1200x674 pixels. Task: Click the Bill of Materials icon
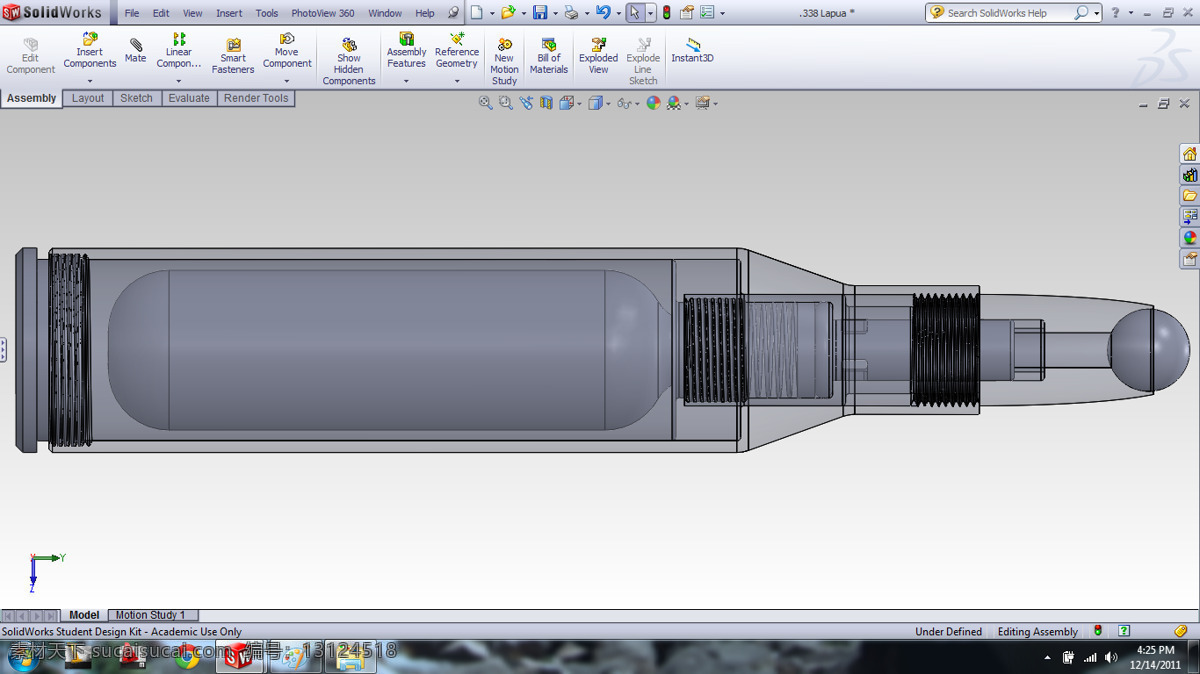click(549, 57)
